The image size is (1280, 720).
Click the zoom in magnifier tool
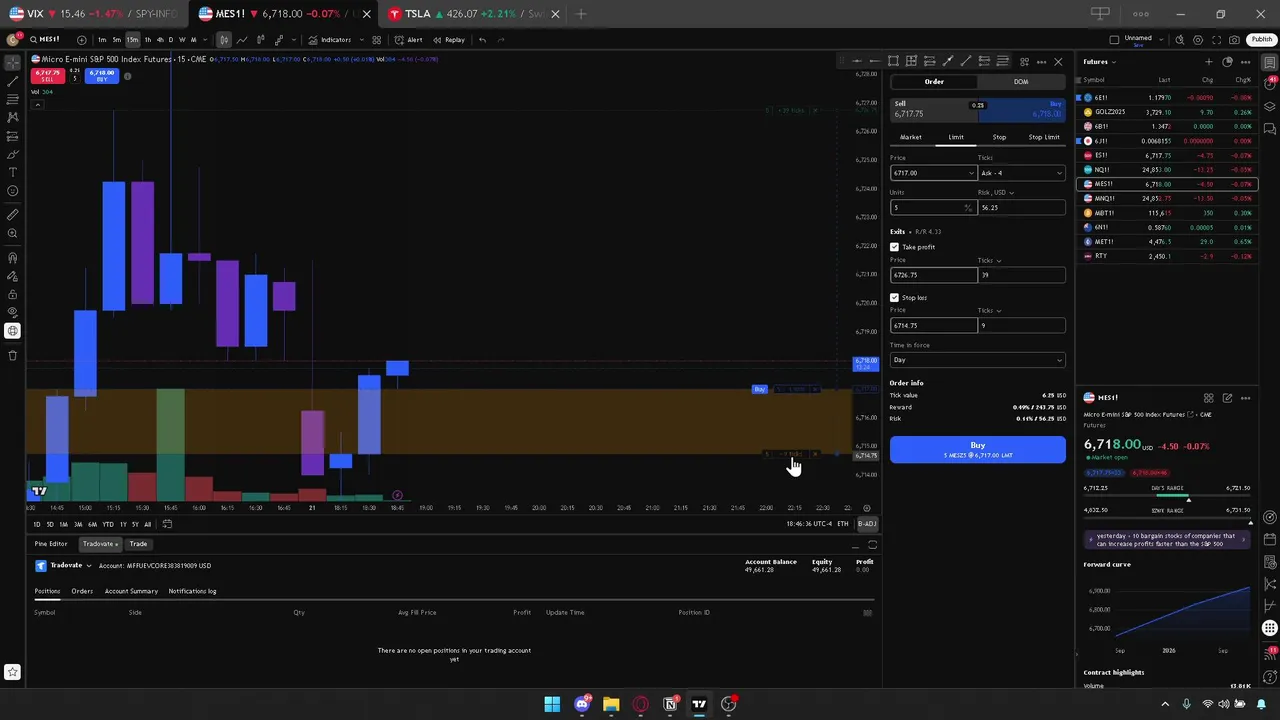click(x=13, y=234)
